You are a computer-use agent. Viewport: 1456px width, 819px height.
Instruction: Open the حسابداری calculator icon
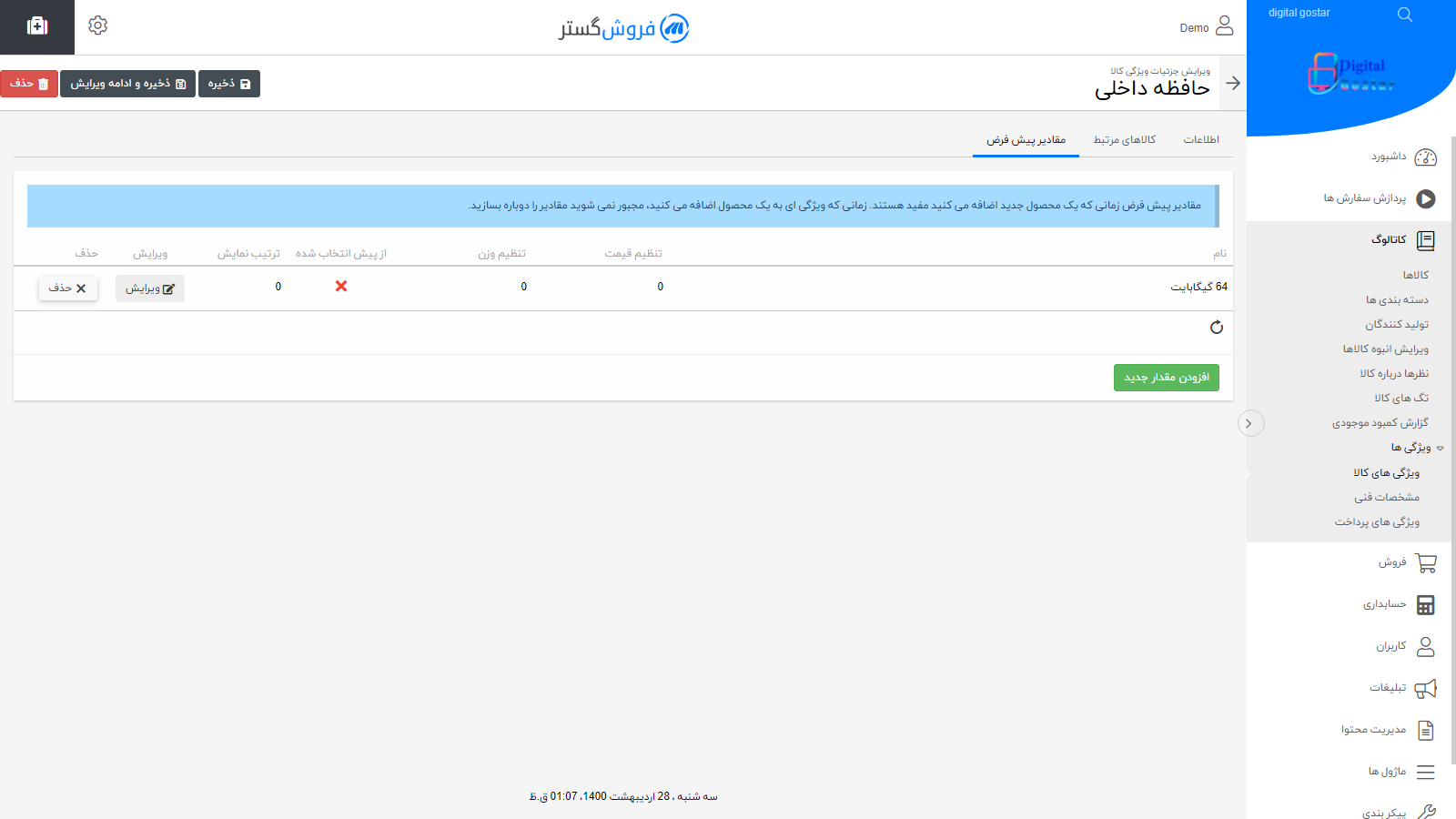click(x=1426, y=604)
